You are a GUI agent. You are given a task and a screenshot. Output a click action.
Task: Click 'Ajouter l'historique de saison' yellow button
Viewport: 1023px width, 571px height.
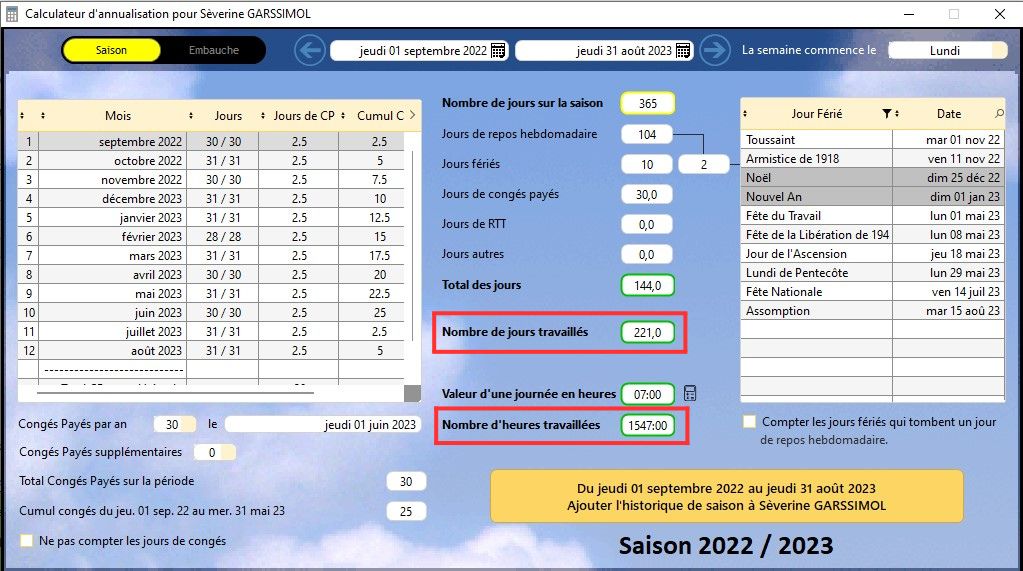coord(726,497)
